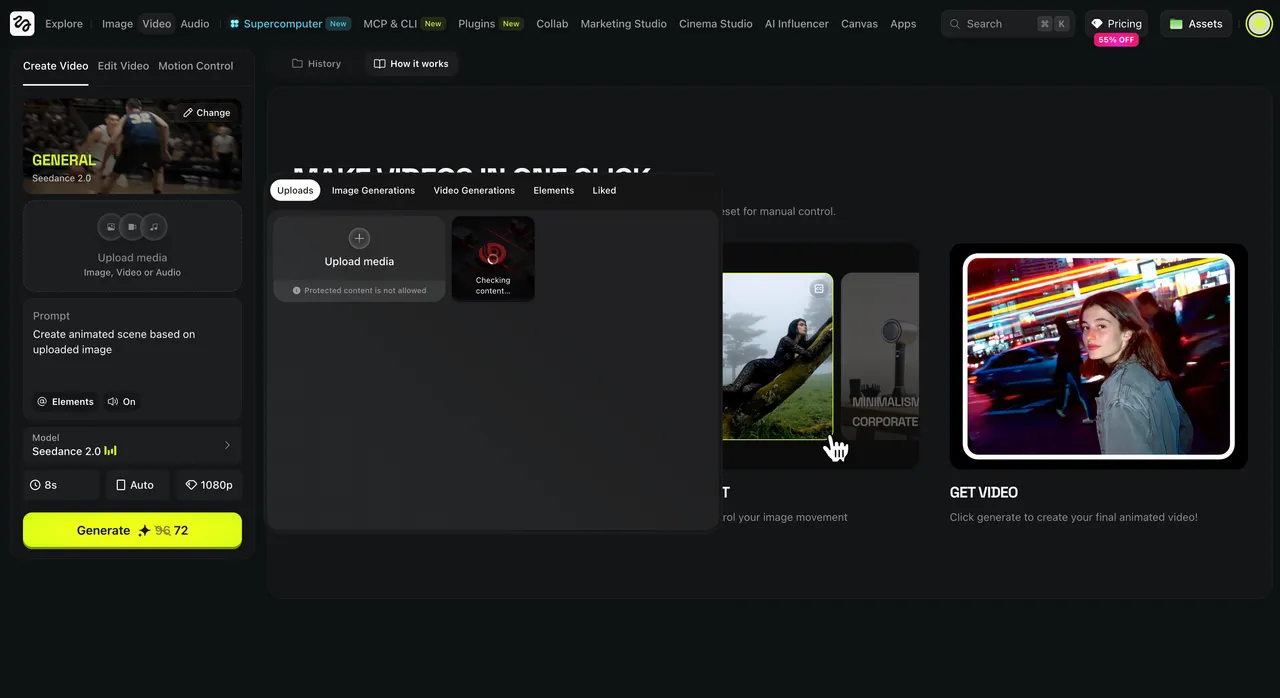Image resolution: width=1280 pixels, height=698 pixels.
Task: Click the icon on the tree image corner
Action: coord(819,288)
